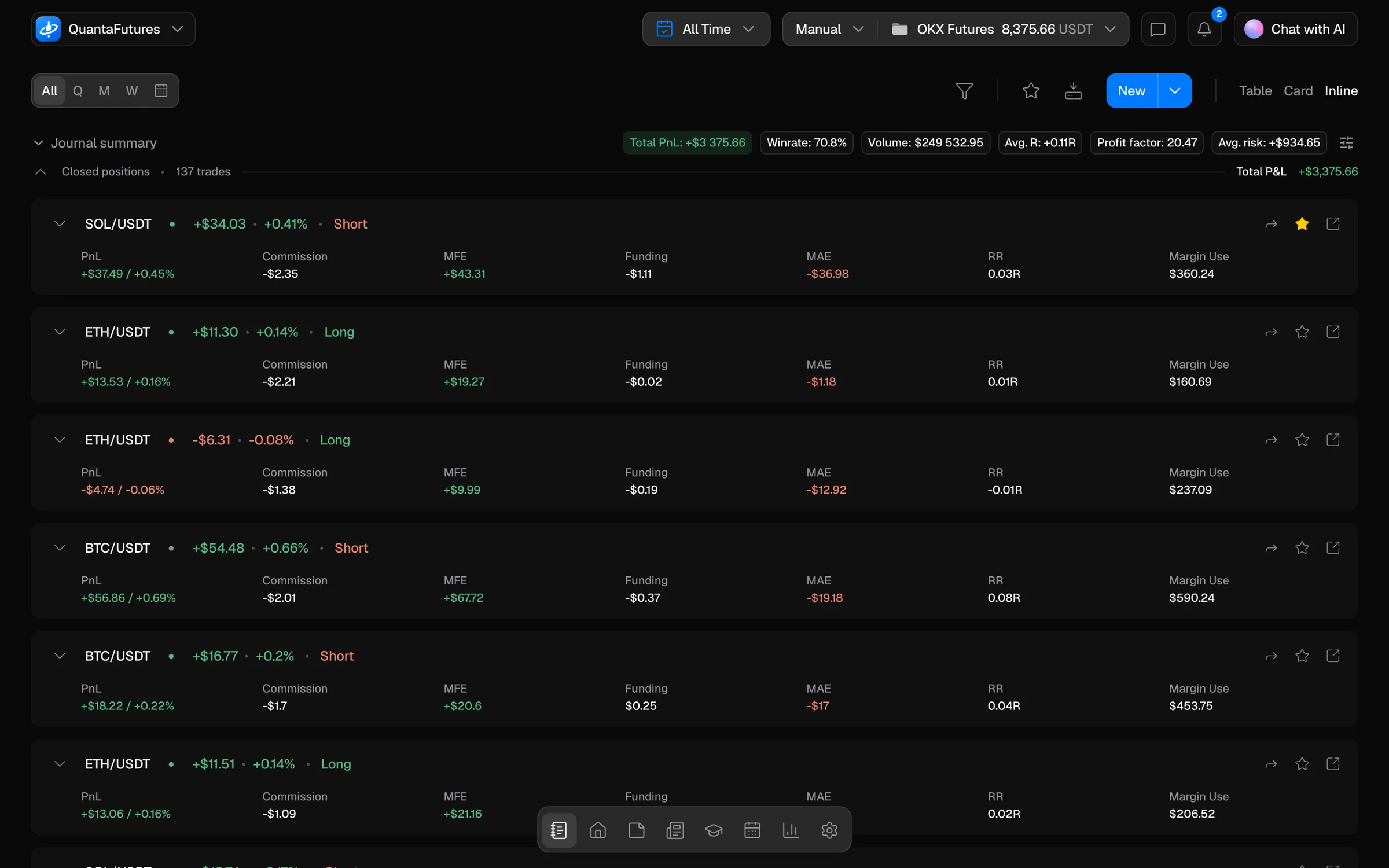Click the download/export icon

pyautogui.click(x=1073, y=91)
